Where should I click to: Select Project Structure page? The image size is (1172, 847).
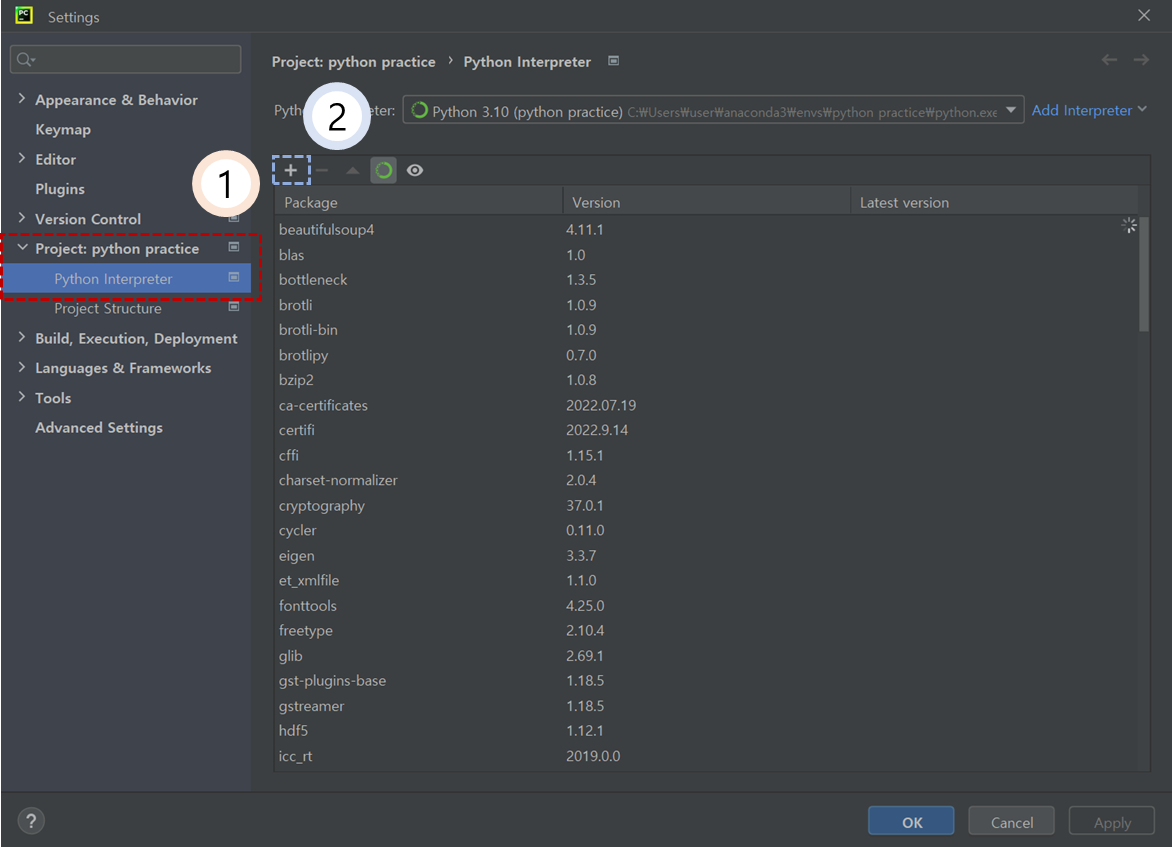tap(108, 308)
